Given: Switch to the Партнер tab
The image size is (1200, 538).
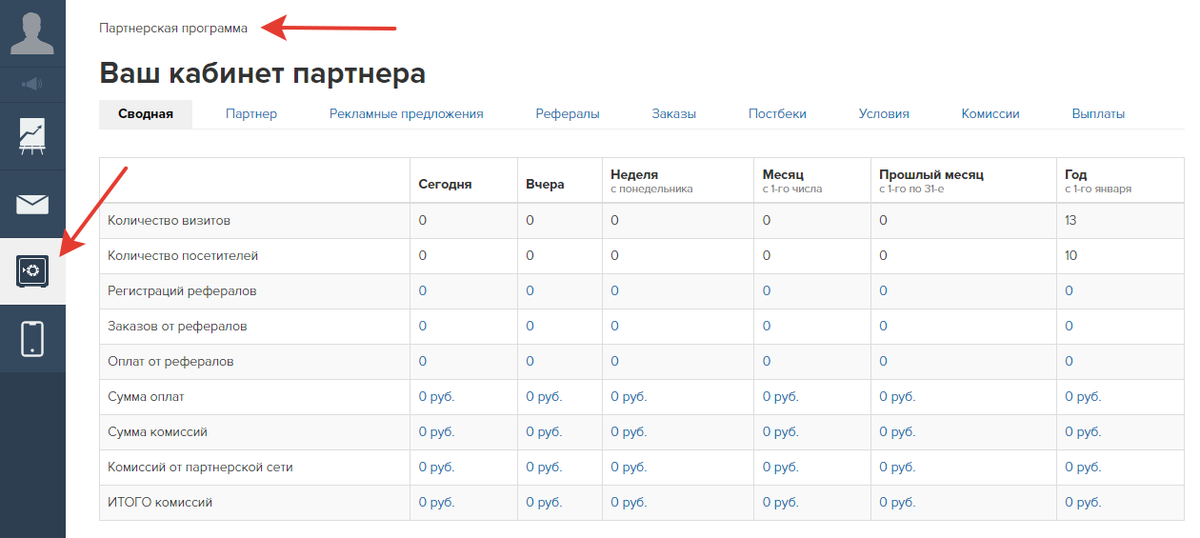Looking at the screenshot, I should (251, 114).
